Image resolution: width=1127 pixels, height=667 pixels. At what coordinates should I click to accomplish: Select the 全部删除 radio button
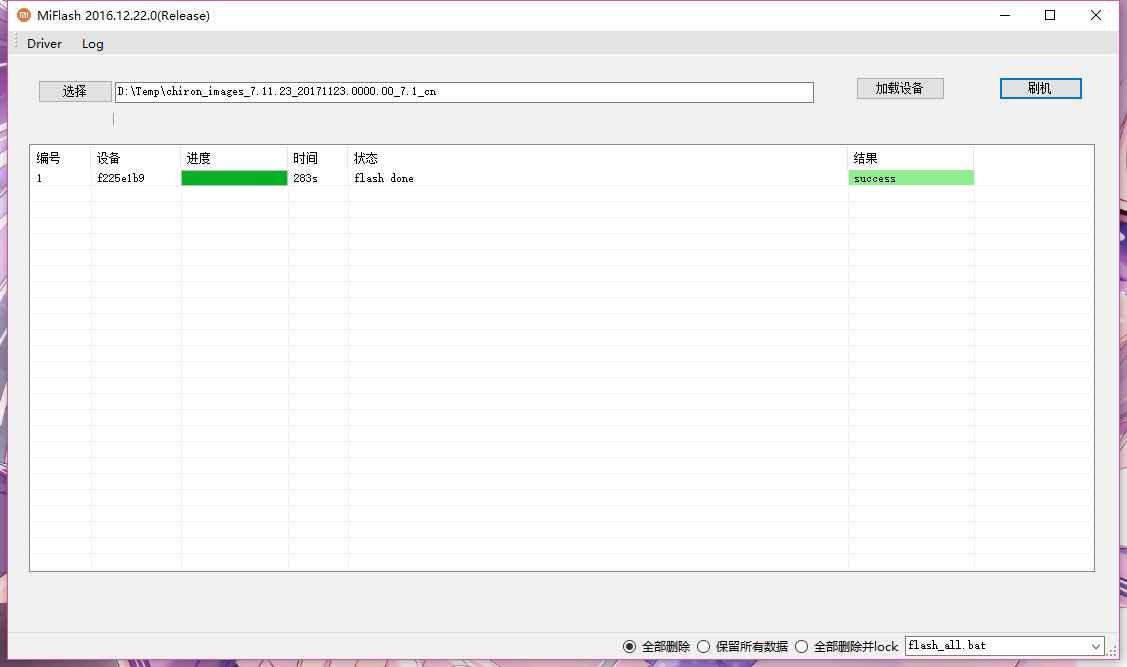click(630, 647)
